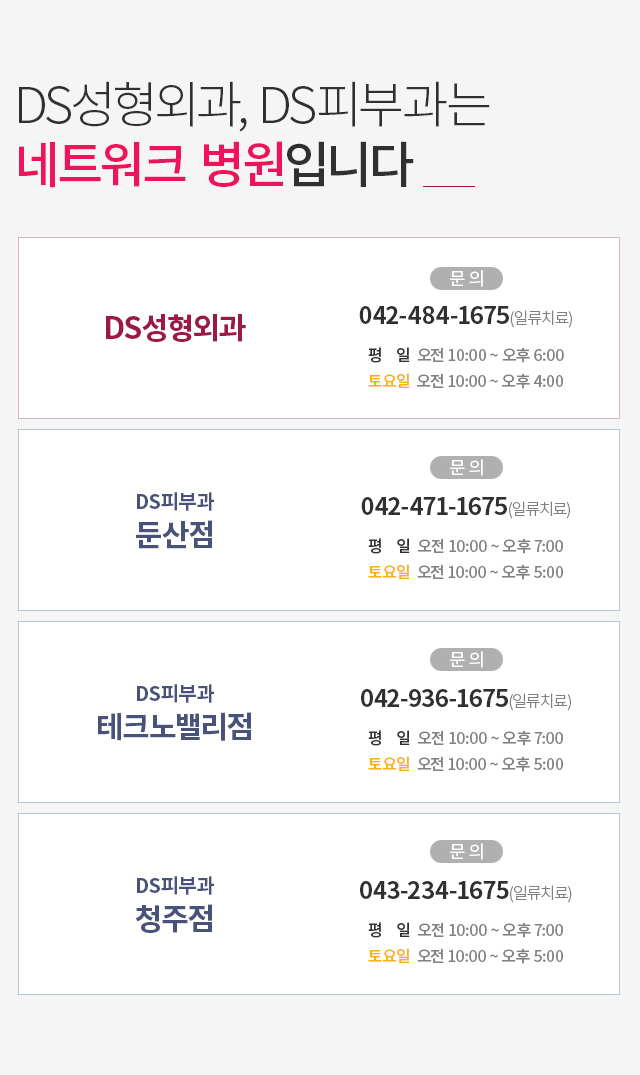Click the 문의 badge for 테크노밸리점
Image resolution: width=640 pixels, height=1075 pixels.
466,659
